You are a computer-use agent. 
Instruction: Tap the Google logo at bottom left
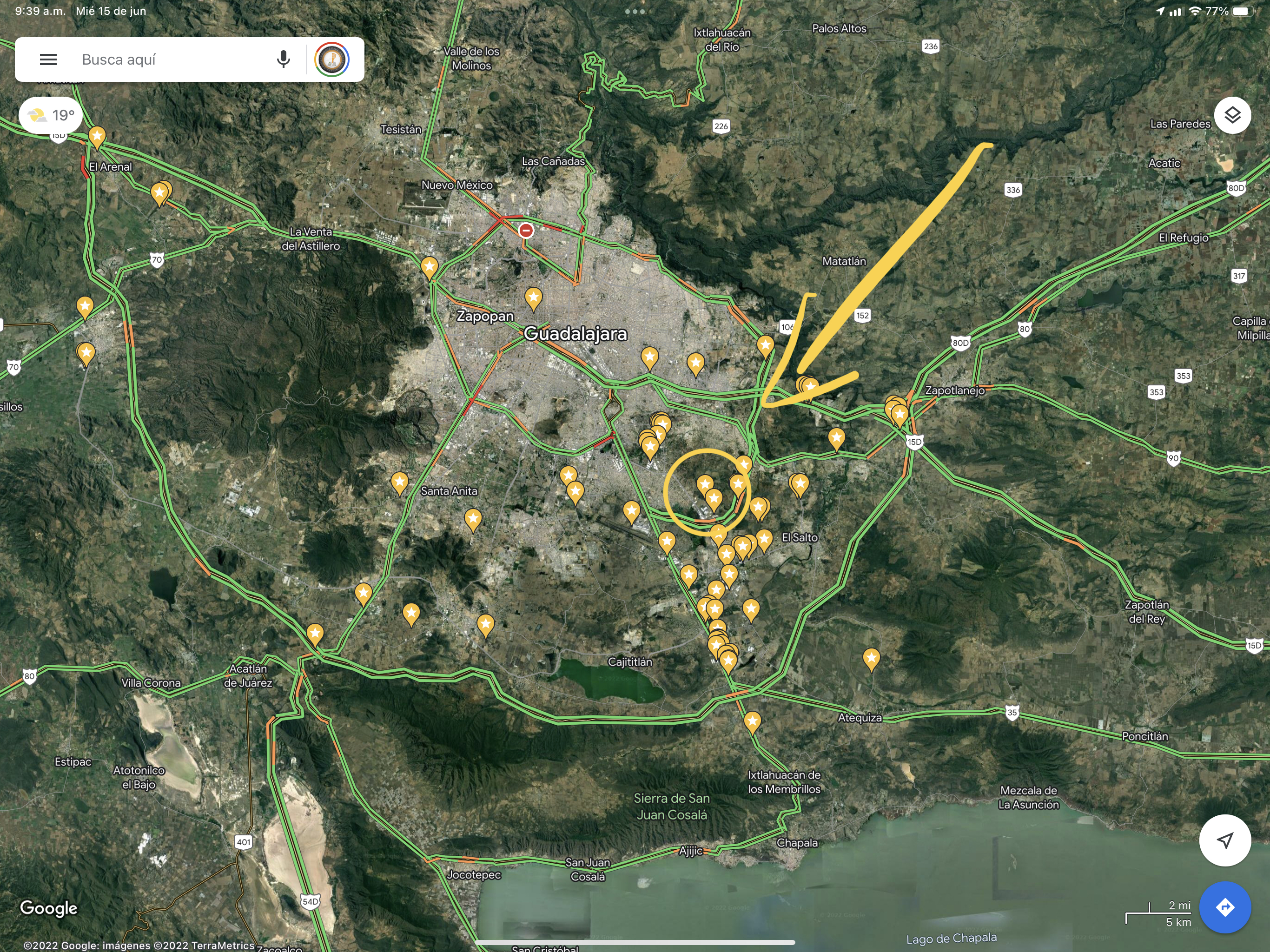49,908
